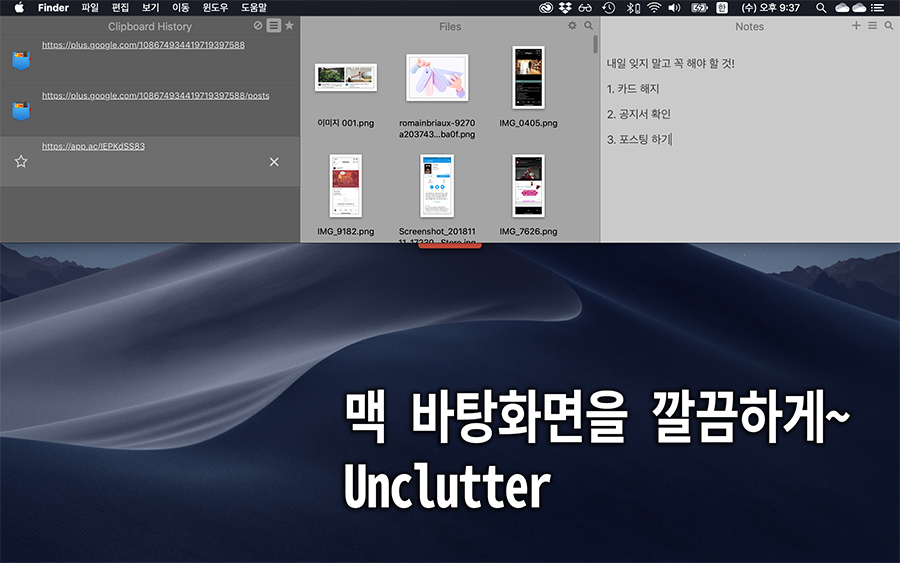Open the Files panel gear settings
900x563 pixels.
pos(572,25)
